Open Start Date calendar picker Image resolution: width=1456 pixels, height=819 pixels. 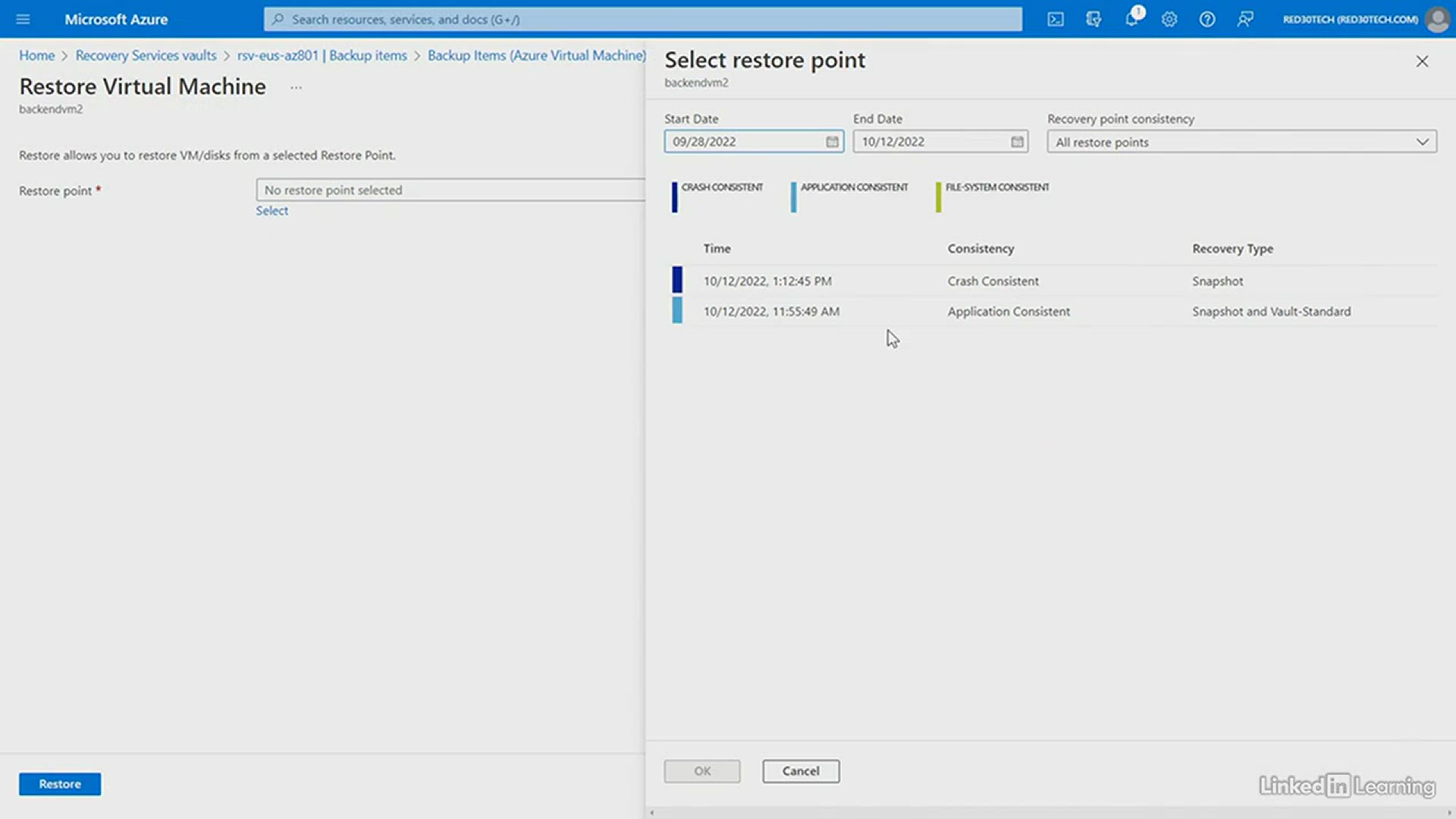tap(832, 142)
